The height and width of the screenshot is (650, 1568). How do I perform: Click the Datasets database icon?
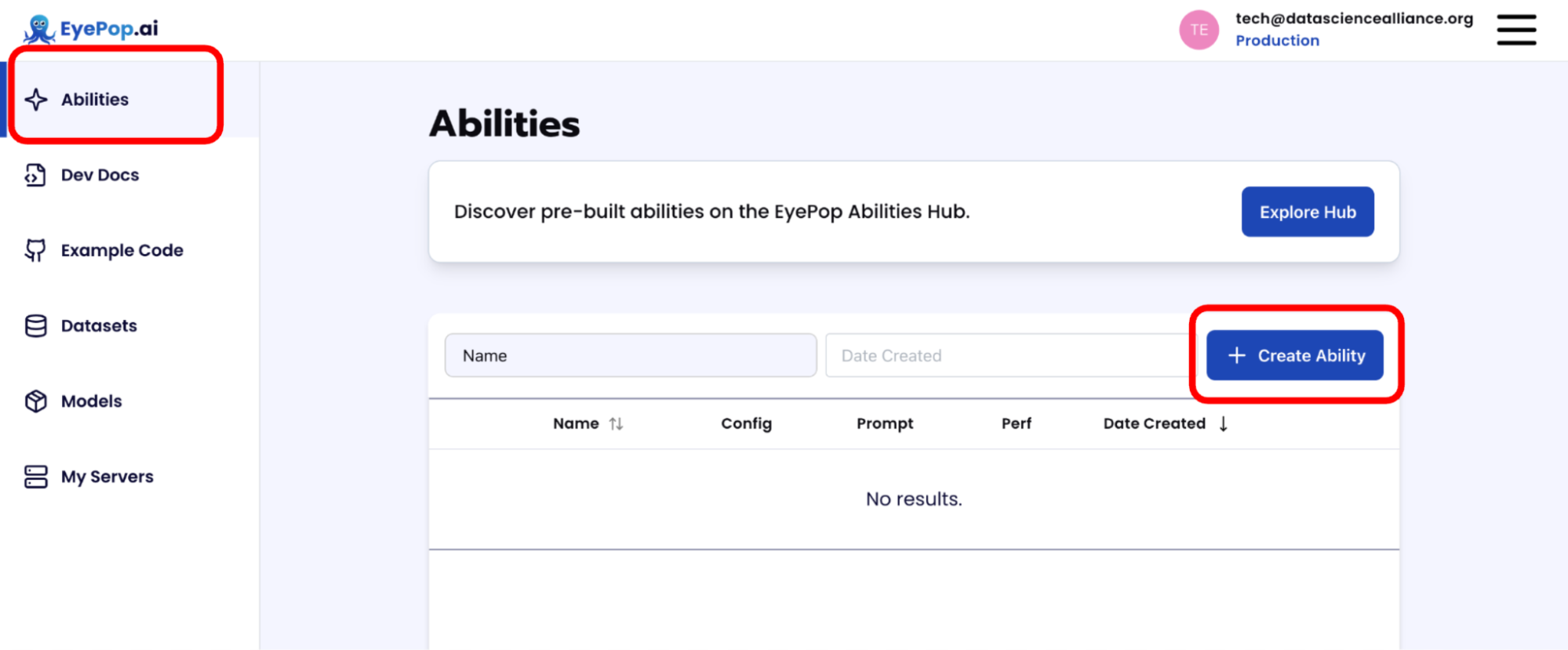coord(35,325)
